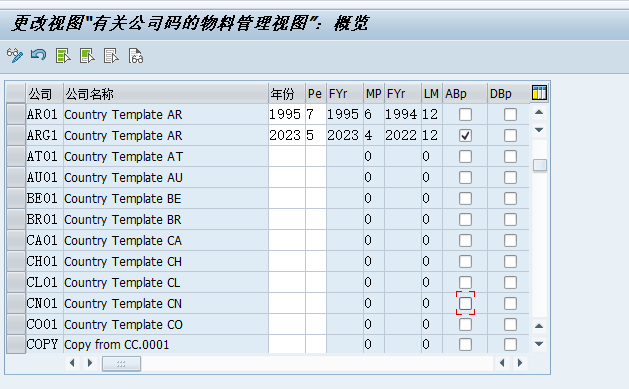Click the Pe column header
This screenshot has height=389, width=629.
tap(316, 93)
